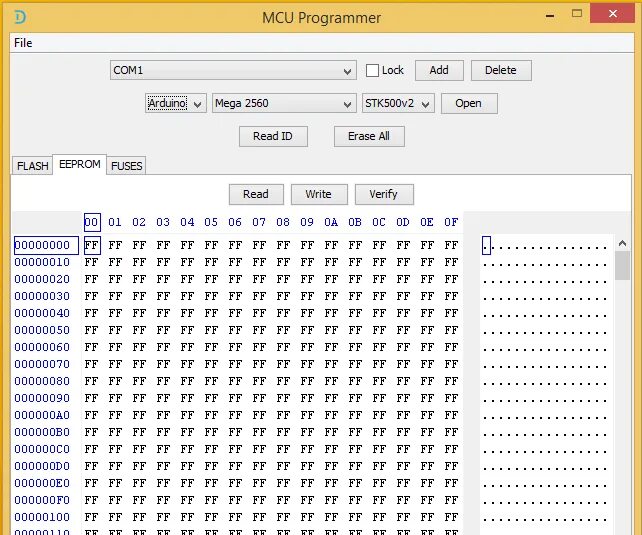Select column header 00 in hex view
This screenshot has height=535, width=642.
click(92, 222)
